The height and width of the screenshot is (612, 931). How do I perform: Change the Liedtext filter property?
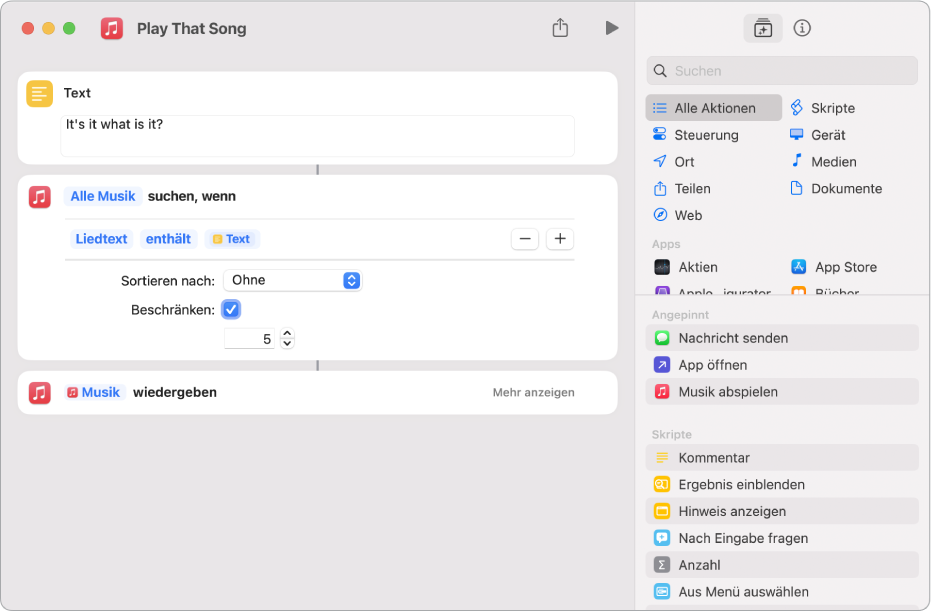102,239
